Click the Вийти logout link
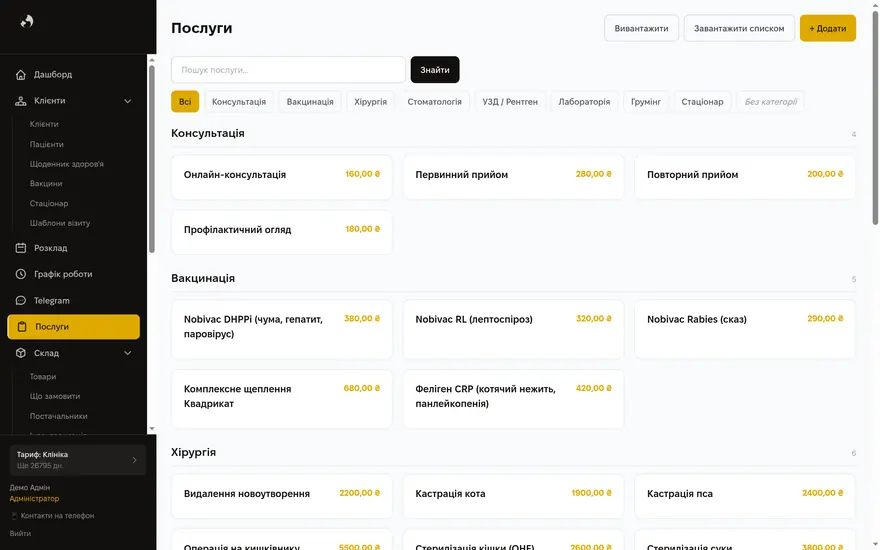The image size is (880, 550). pyautogui.click(x=20, y=534)
